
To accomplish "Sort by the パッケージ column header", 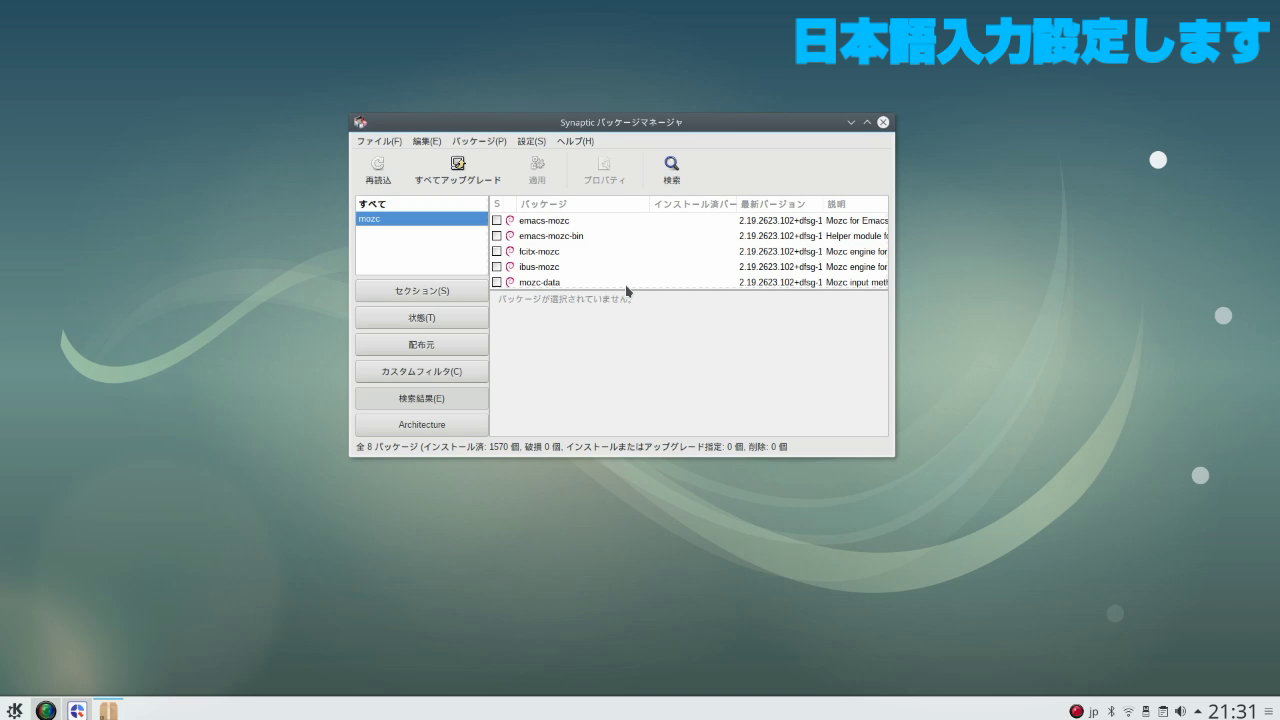I will (583, 204).
